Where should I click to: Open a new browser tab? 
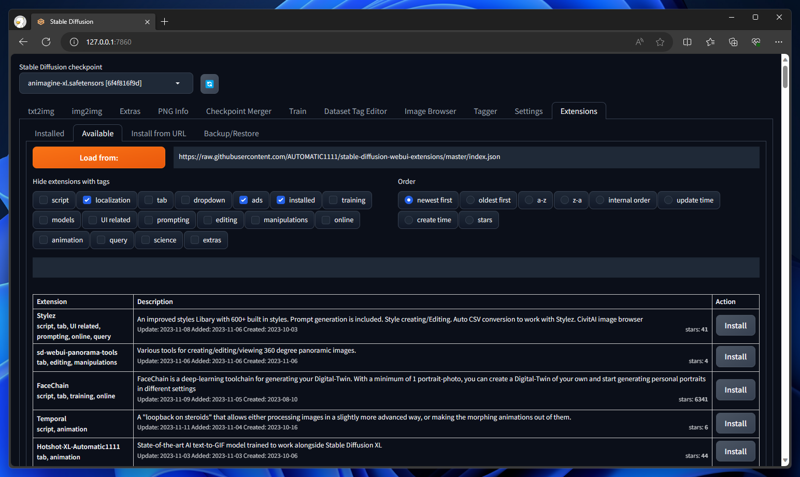[164, 21]
